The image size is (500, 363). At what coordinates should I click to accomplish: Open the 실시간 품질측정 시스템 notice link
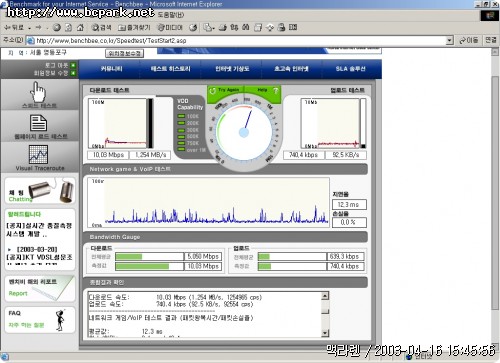coord(39,230)
